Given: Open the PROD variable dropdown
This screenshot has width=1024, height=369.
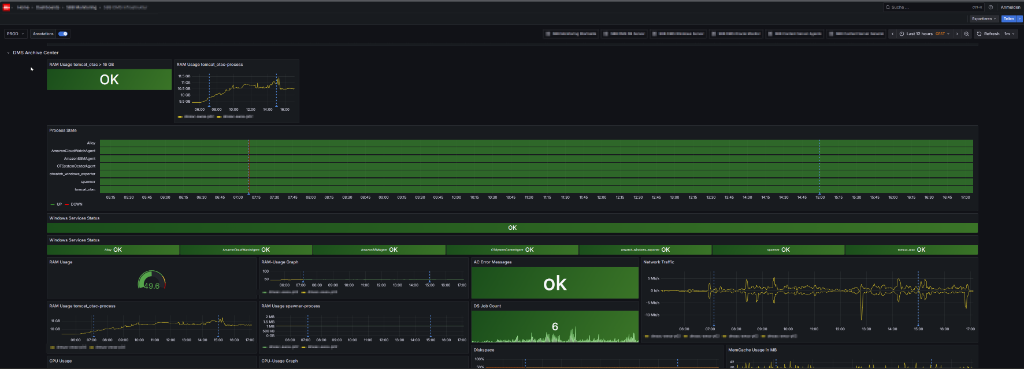Looking at the screenshot, I should (x=16, y=33).
